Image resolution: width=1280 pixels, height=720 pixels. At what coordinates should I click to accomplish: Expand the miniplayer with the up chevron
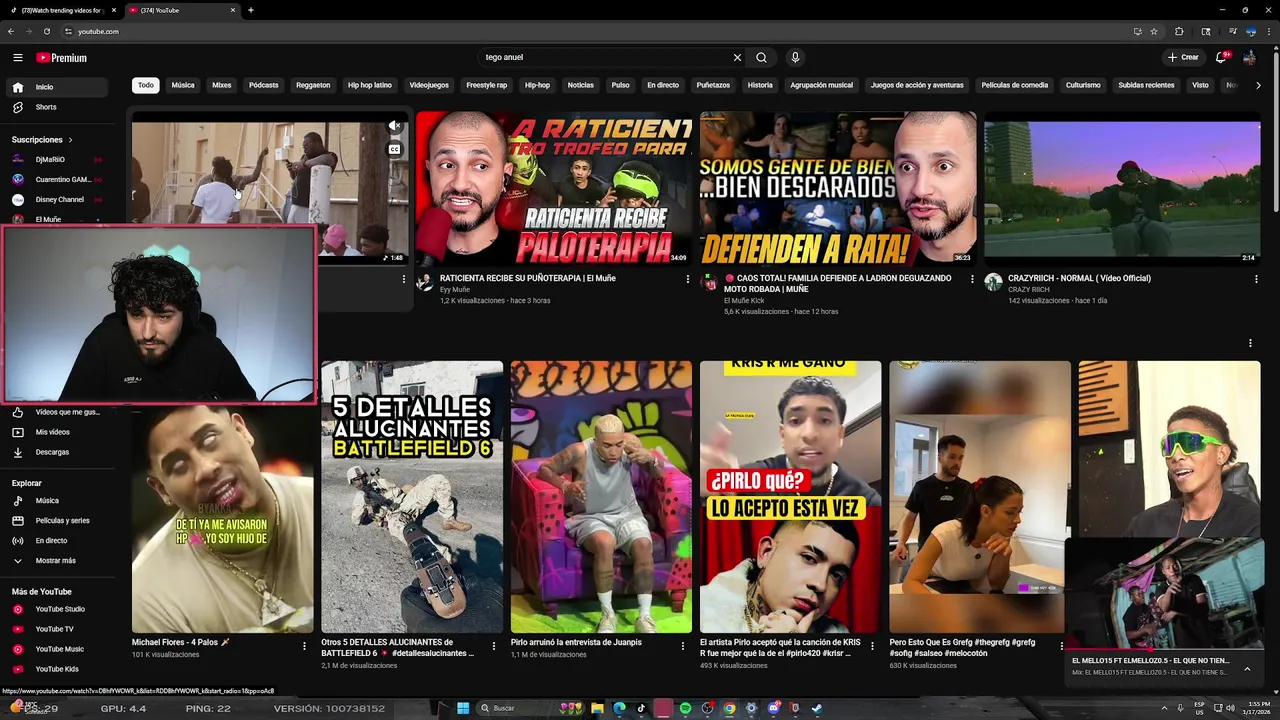[1247, 669]
